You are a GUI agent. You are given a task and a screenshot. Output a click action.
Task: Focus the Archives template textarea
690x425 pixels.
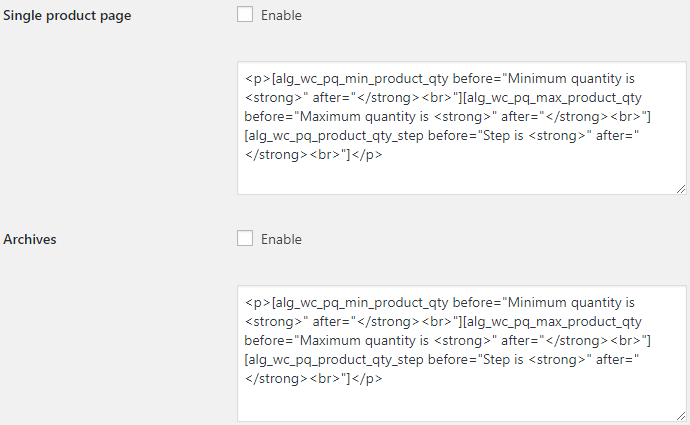tap(462, 354)
